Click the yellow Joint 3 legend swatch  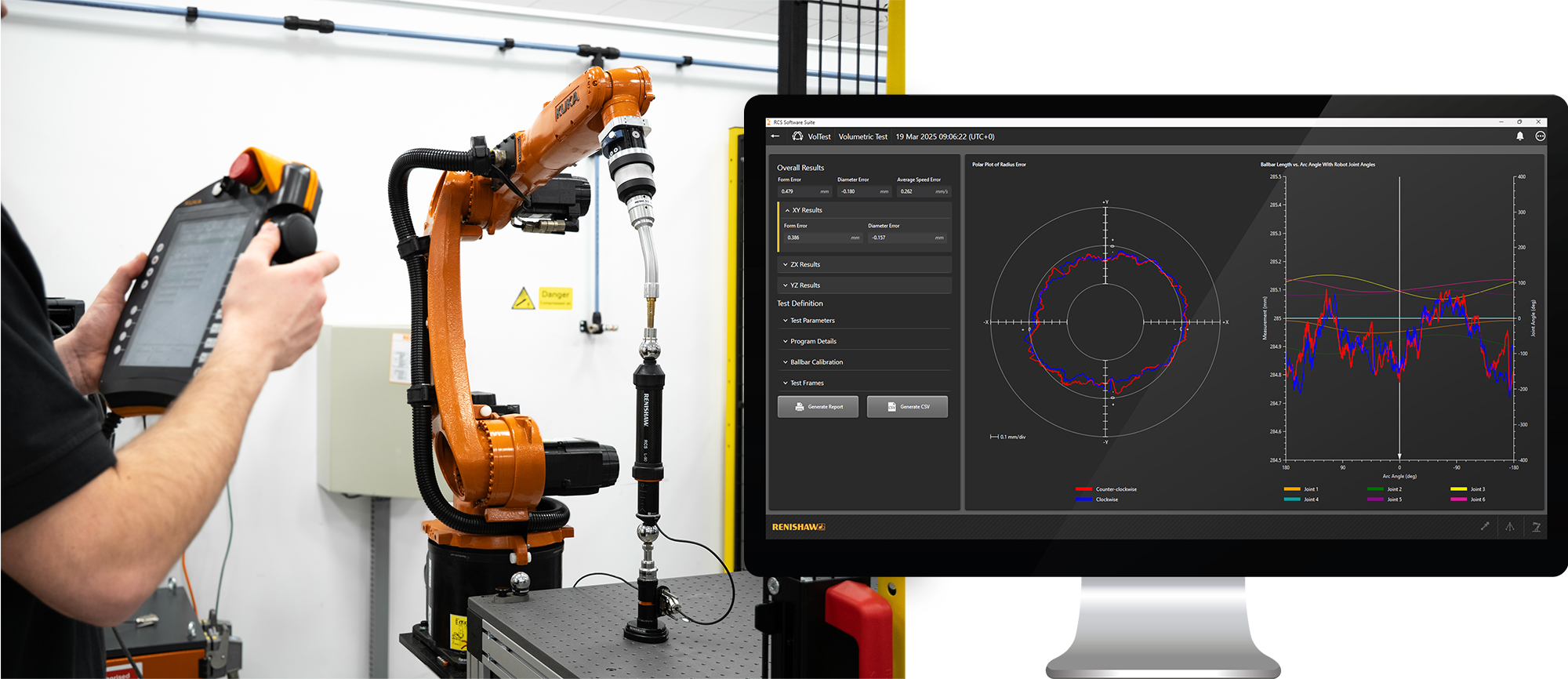click(1458, 489)
